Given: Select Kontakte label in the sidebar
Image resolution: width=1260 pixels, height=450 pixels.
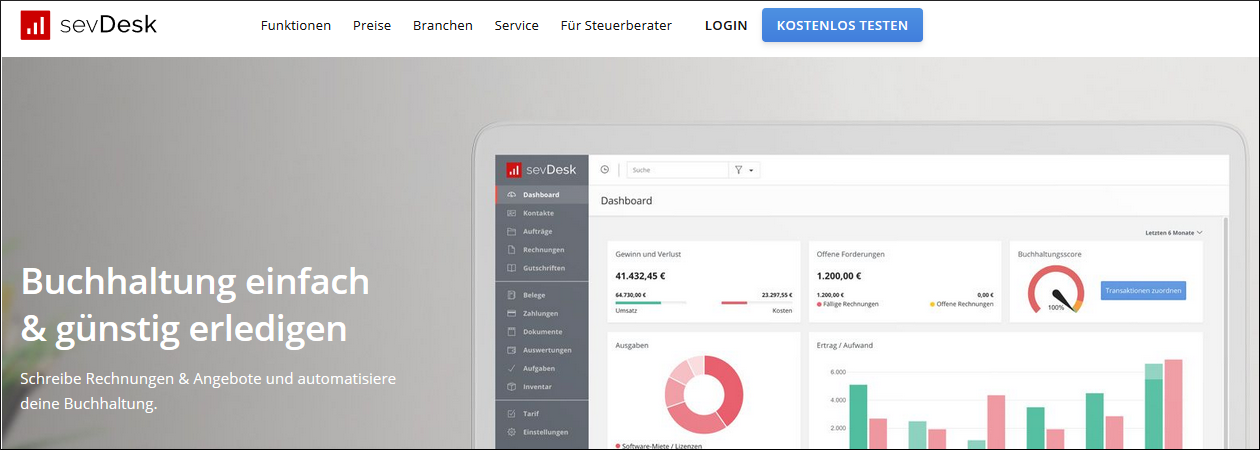Looking at the screenshot, I should (x=538, y=213).
